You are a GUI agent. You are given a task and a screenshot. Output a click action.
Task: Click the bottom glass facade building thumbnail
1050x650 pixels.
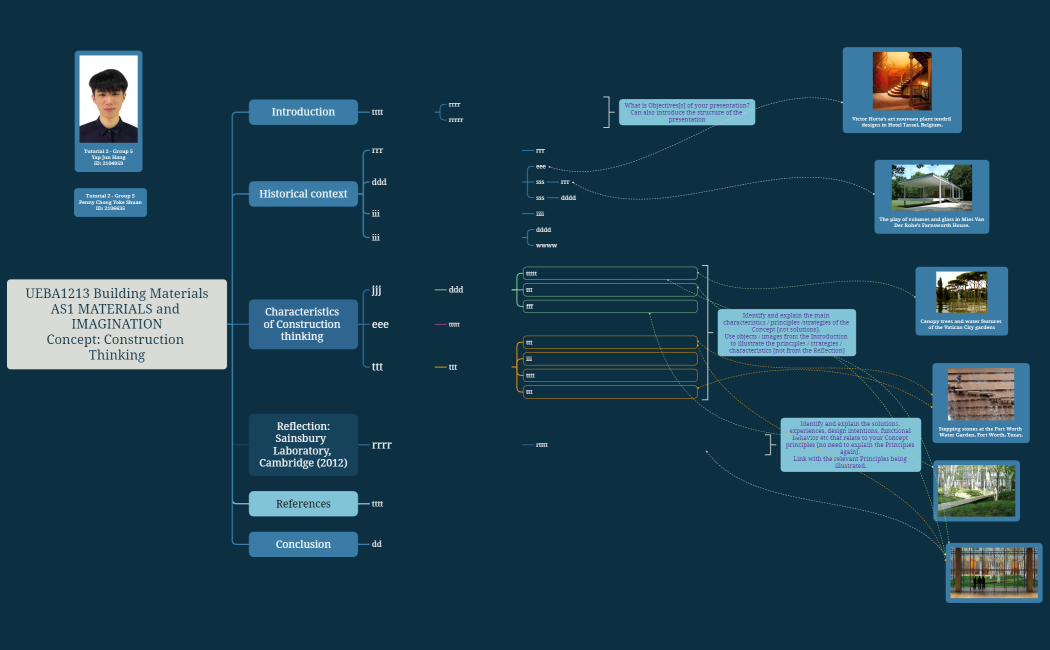[994, 571]
